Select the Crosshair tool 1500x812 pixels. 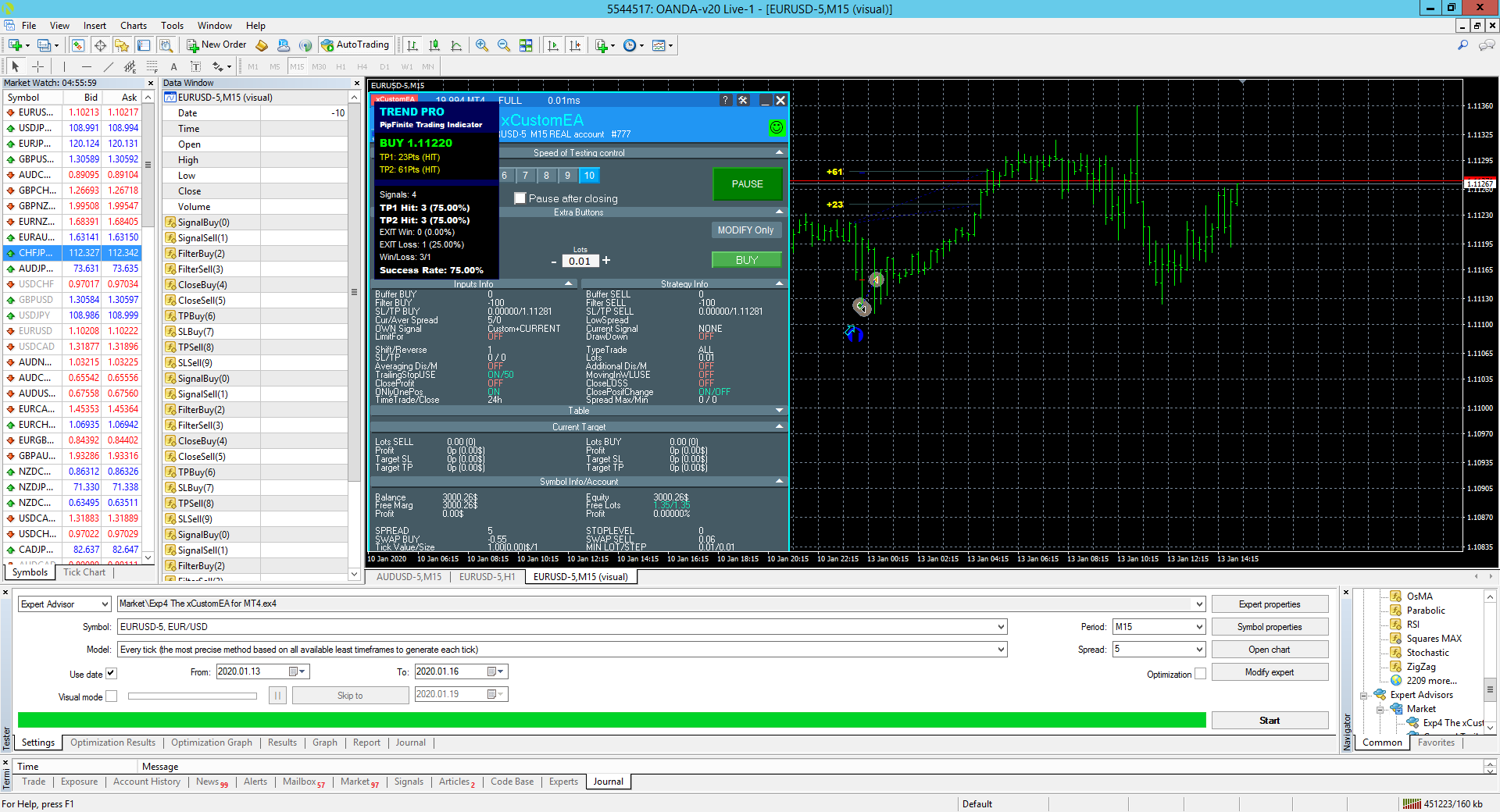37,66
